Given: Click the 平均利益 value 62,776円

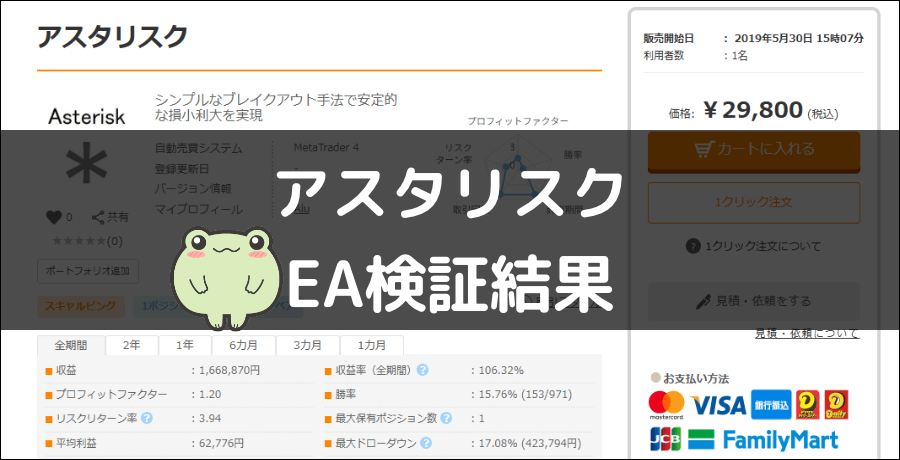Looking at the screenshot, I should pyautogui.click(x=221, y=443).
